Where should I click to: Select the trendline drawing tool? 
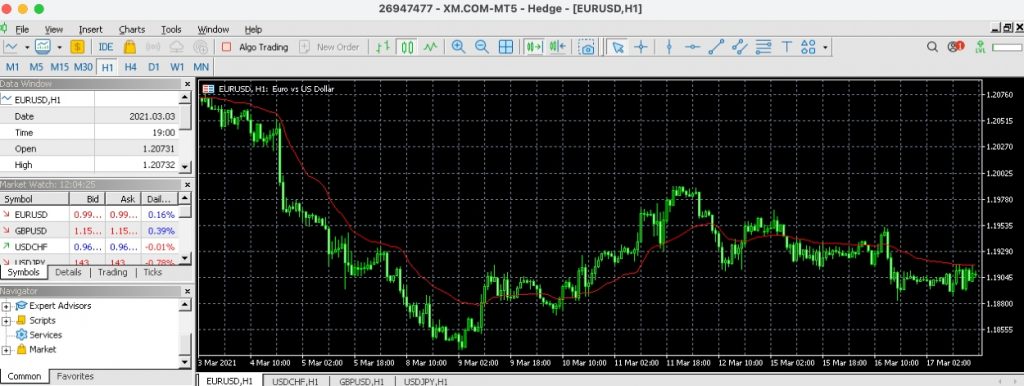716,47
